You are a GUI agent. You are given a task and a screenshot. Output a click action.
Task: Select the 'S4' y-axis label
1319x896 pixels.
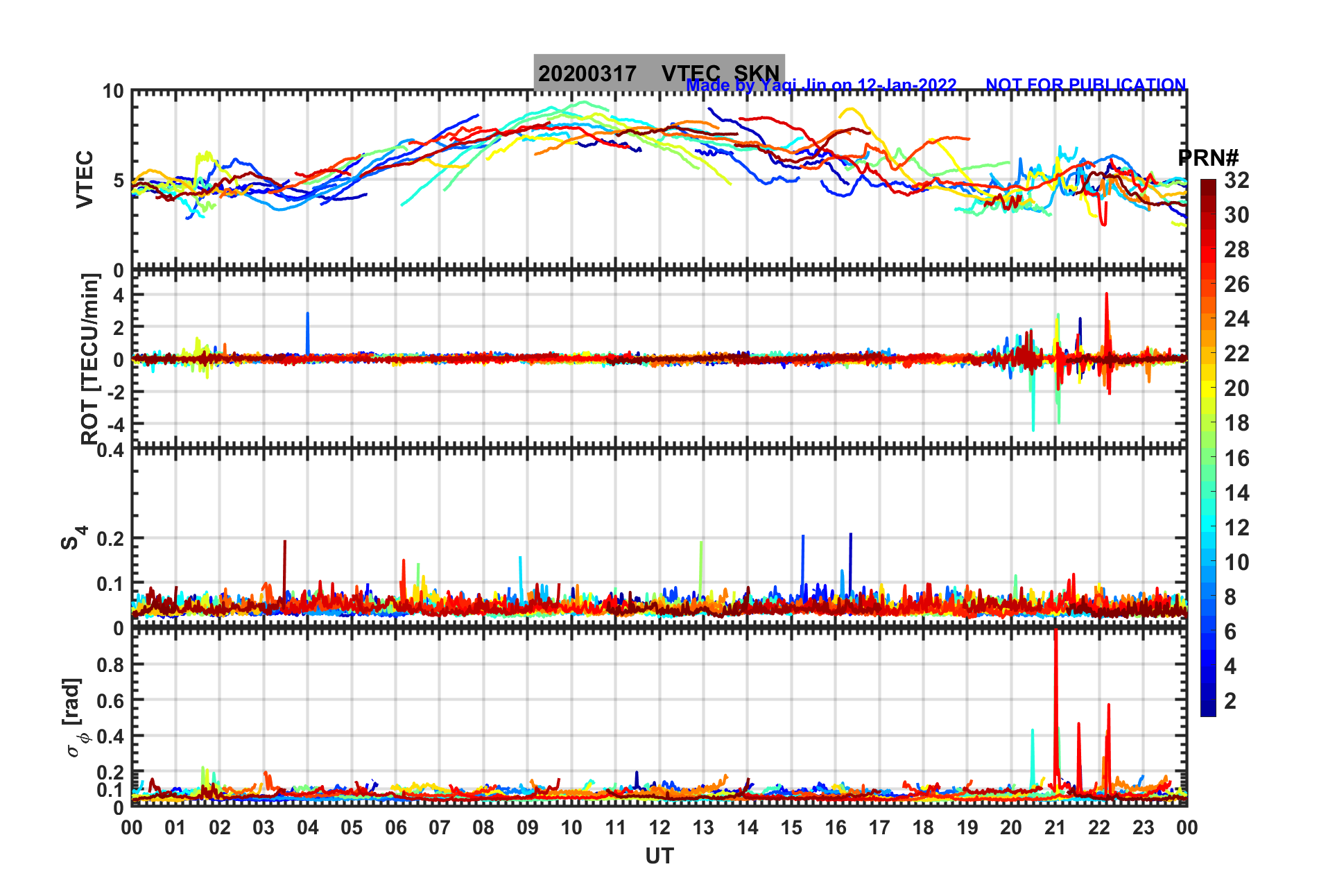pyautogui.click(x=74, y=537)
